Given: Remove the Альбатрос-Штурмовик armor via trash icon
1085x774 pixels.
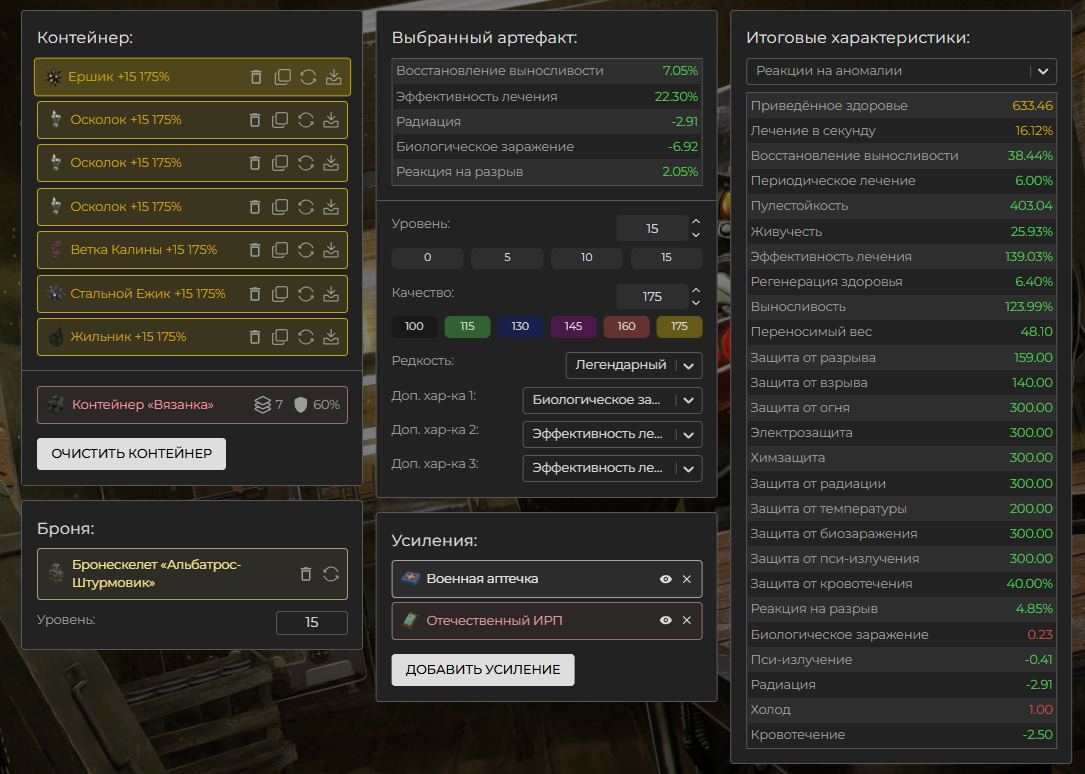Looking at the screenshot, I should 306,574.
